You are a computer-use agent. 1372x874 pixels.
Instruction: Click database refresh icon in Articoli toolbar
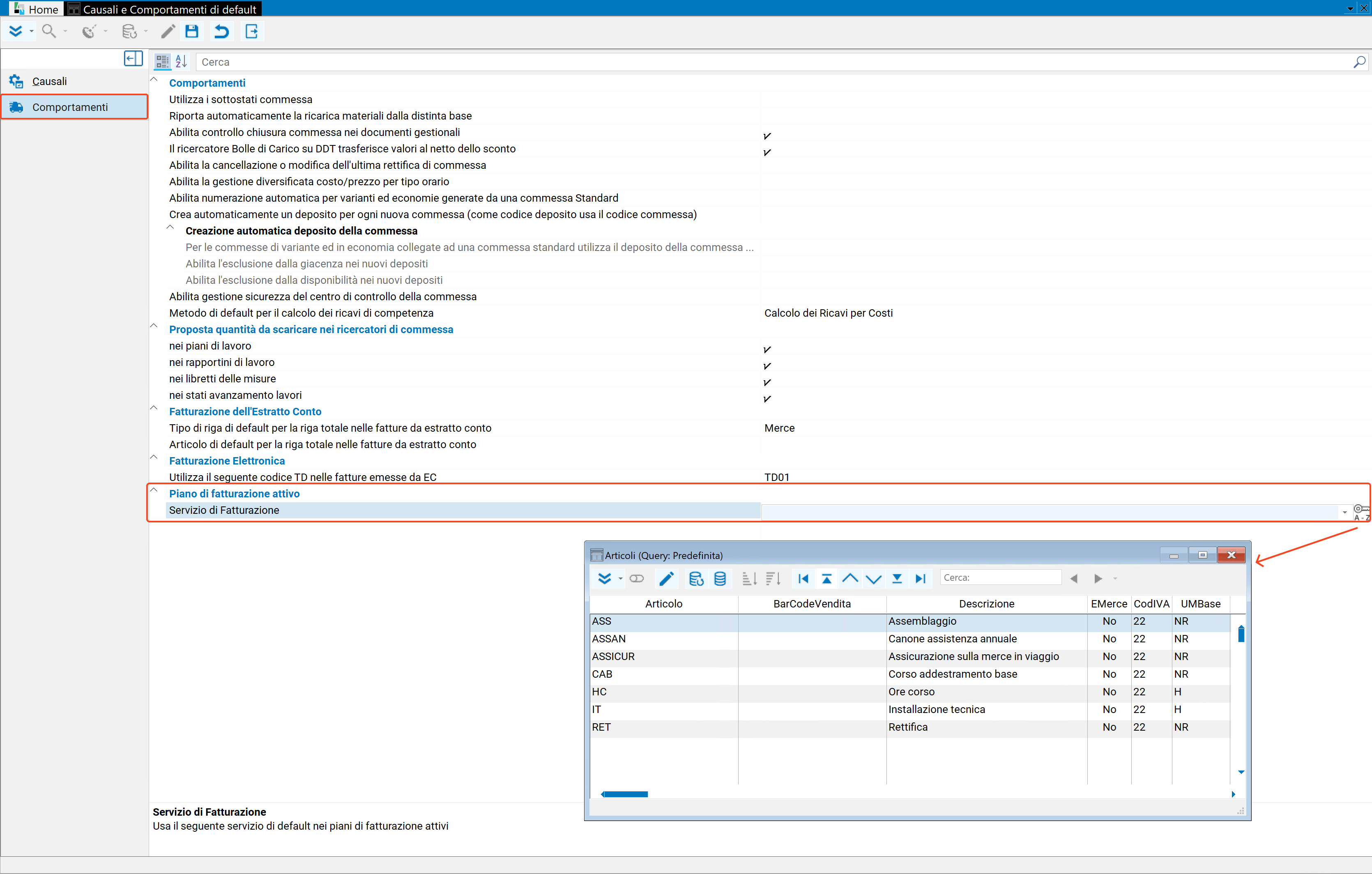pyautogui.click(x=696, y=578)
